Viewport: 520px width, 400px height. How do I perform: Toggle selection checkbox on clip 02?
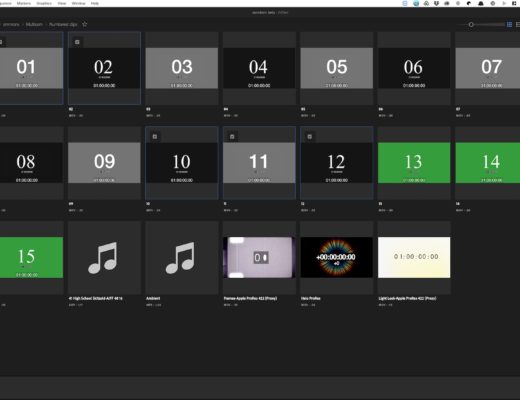pyautogui.click(x=77, y=42)
